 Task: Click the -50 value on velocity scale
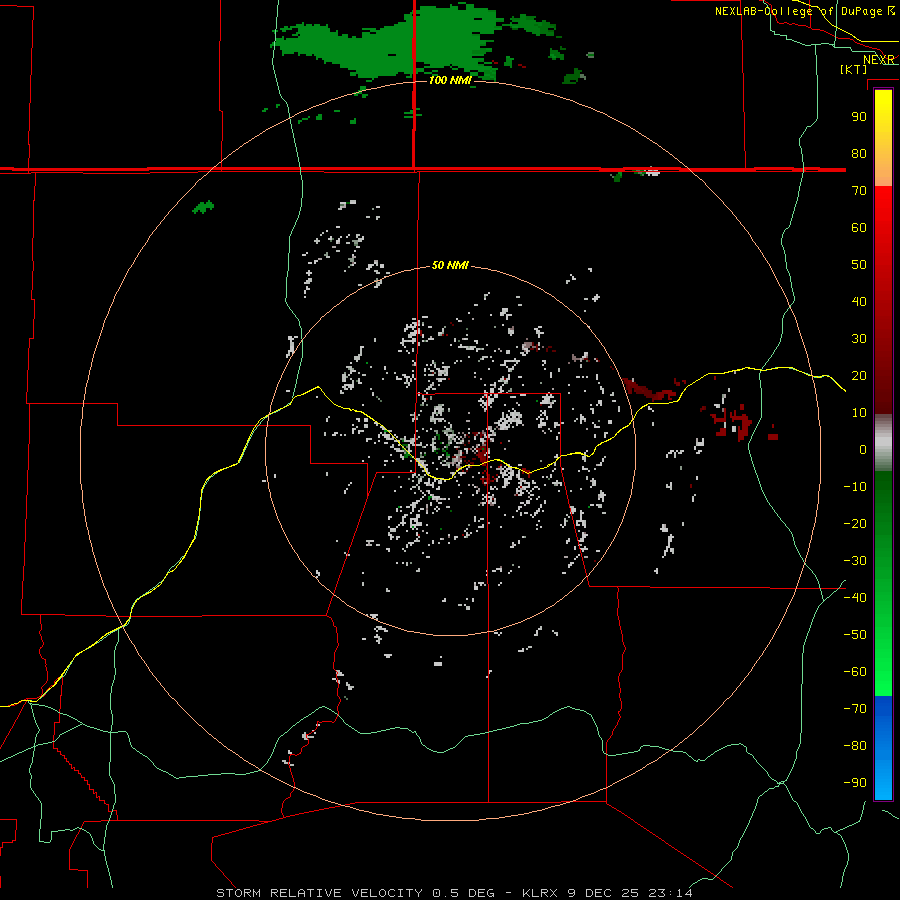pos(855,635)
